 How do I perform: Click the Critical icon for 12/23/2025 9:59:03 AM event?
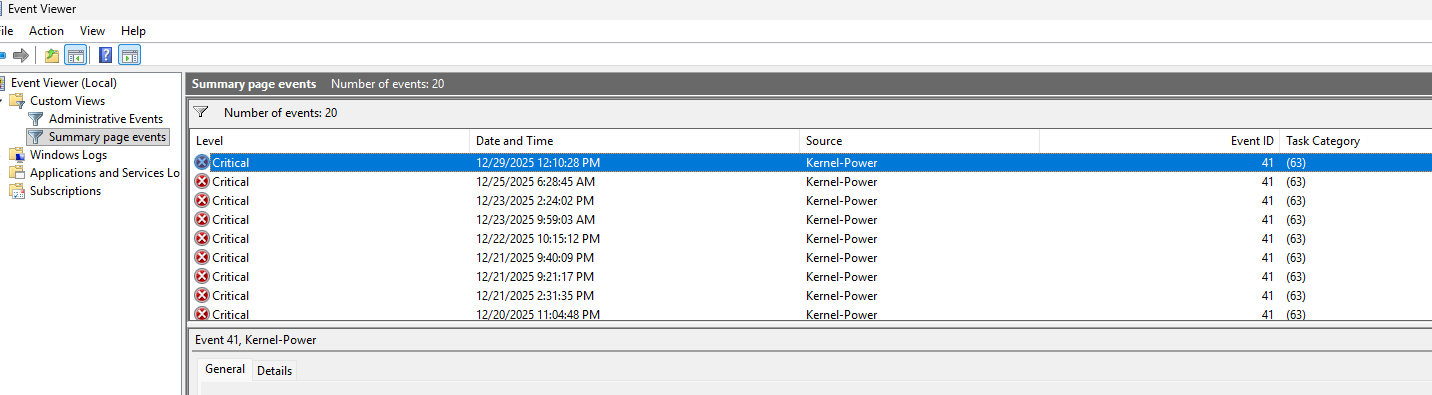[202, 219]
